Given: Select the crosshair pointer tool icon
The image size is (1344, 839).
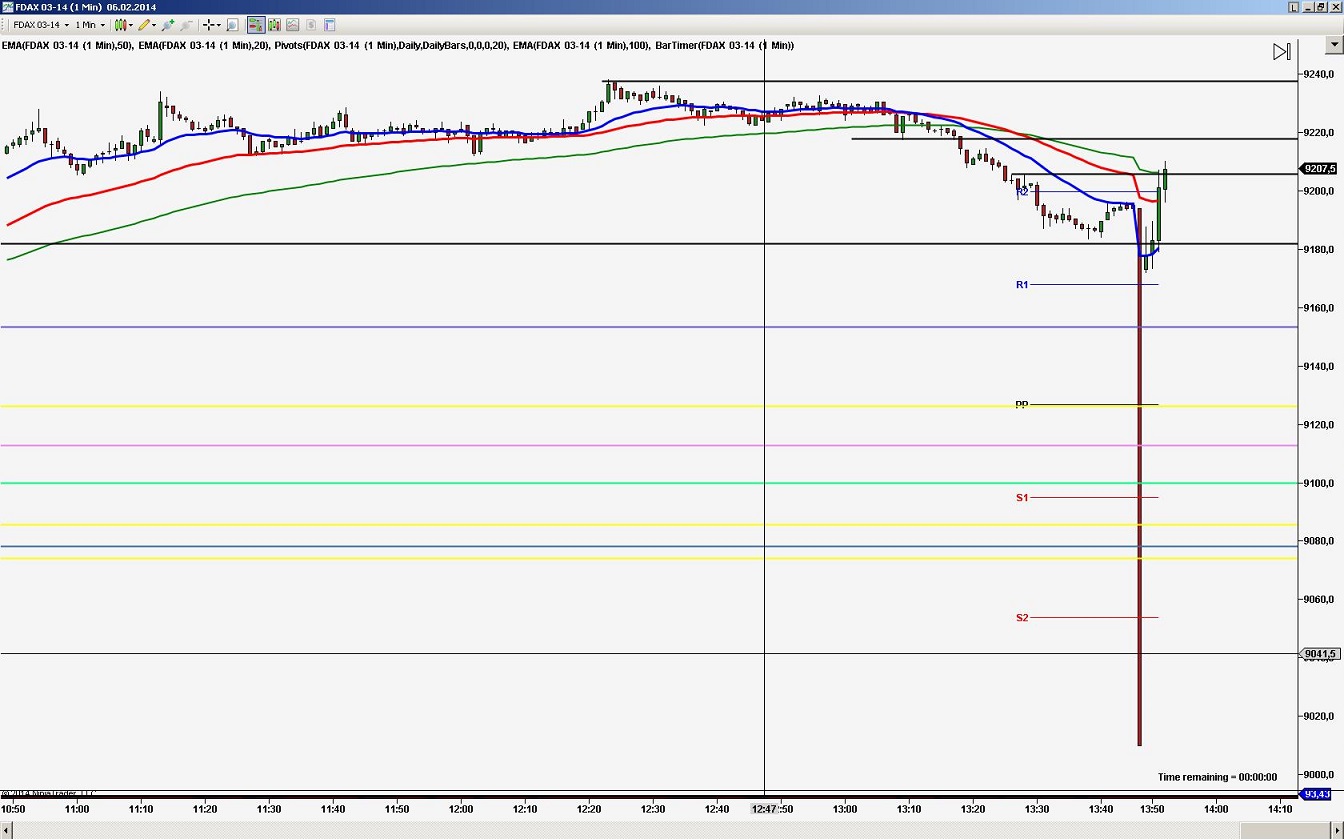Looking at the screenshot, I should pos(207,24).
